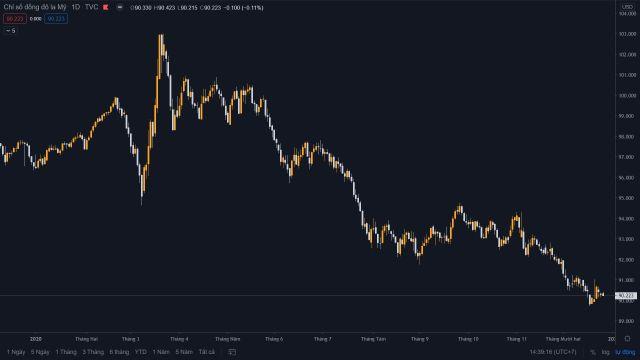This screenshot has height=360, width=640.
Task: Click the spread value 0.000 between price boxes
Action: pos(36,19)
